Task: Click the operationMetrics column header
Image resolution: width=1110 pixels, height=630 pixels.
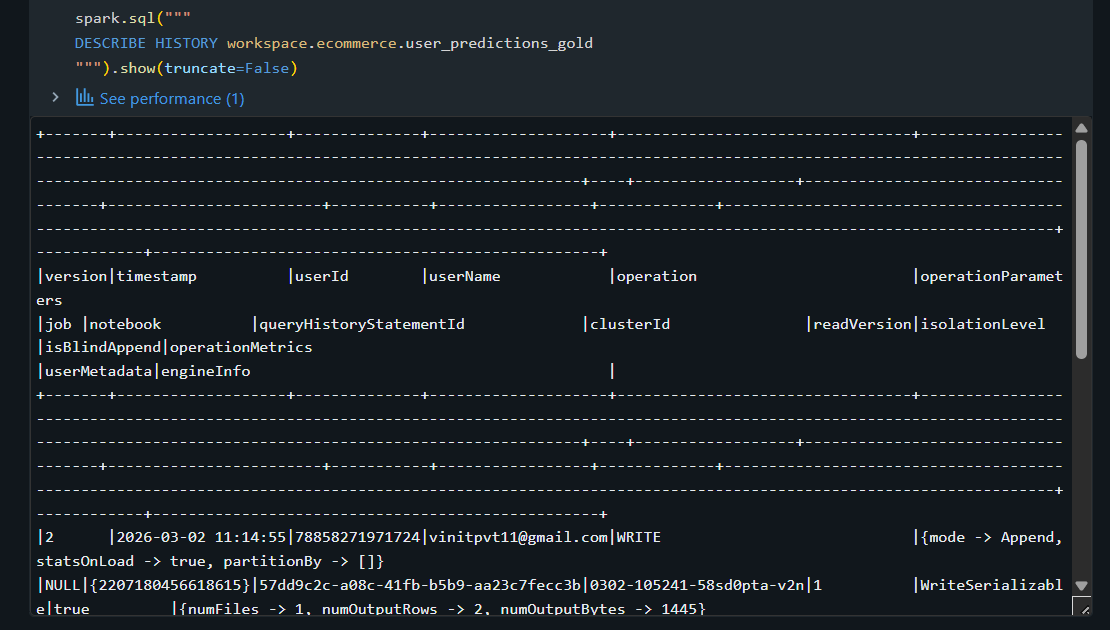Action: click(x=241, y=347)
